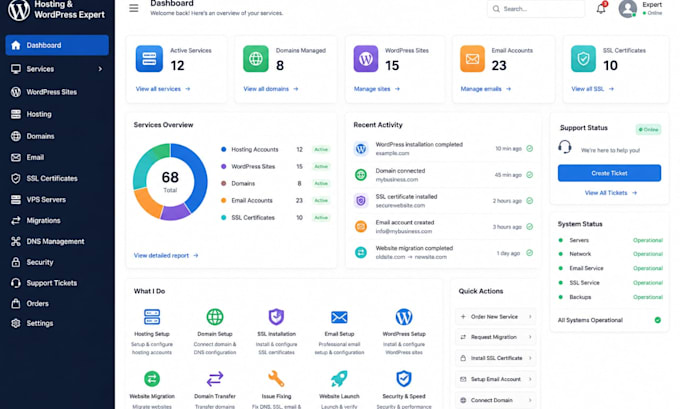Viewport: 680px width, 409px height.
Task: Follow the View All Tickets link
Action: coord(611,193)
